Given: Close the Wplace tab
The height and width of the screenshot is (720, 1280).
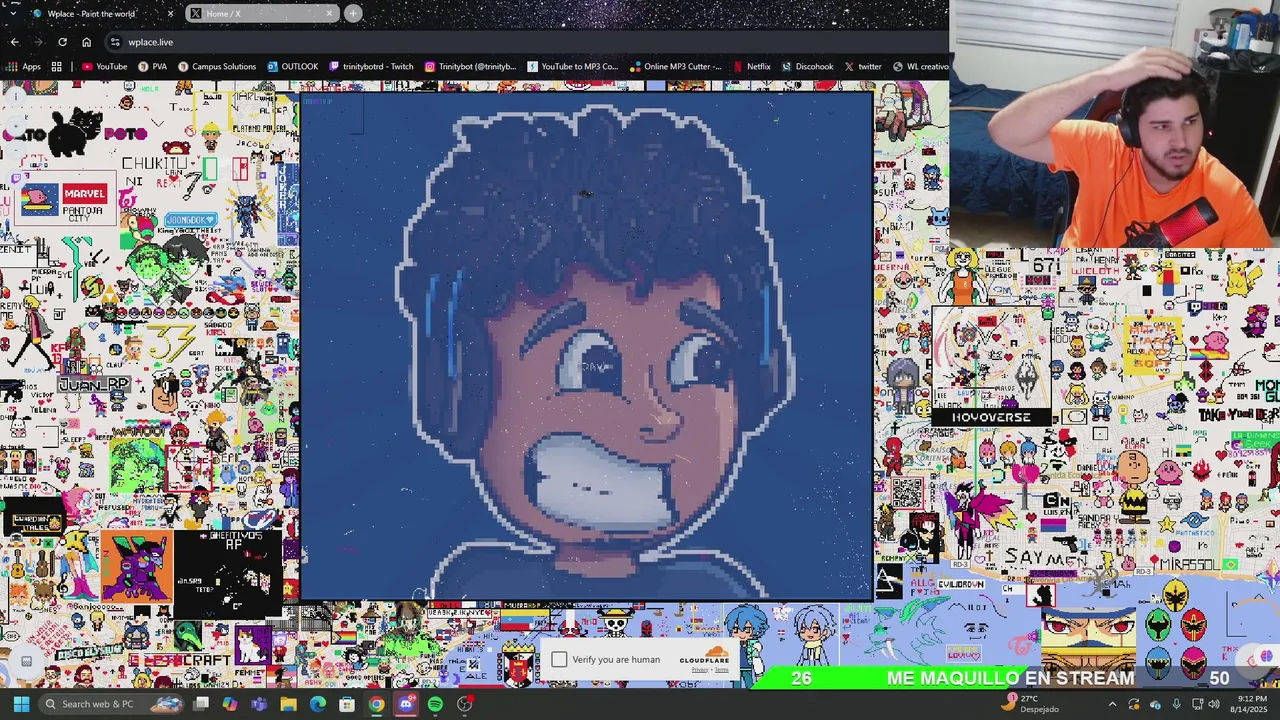Looking at the screenshot, I should (x=170, y=13).
